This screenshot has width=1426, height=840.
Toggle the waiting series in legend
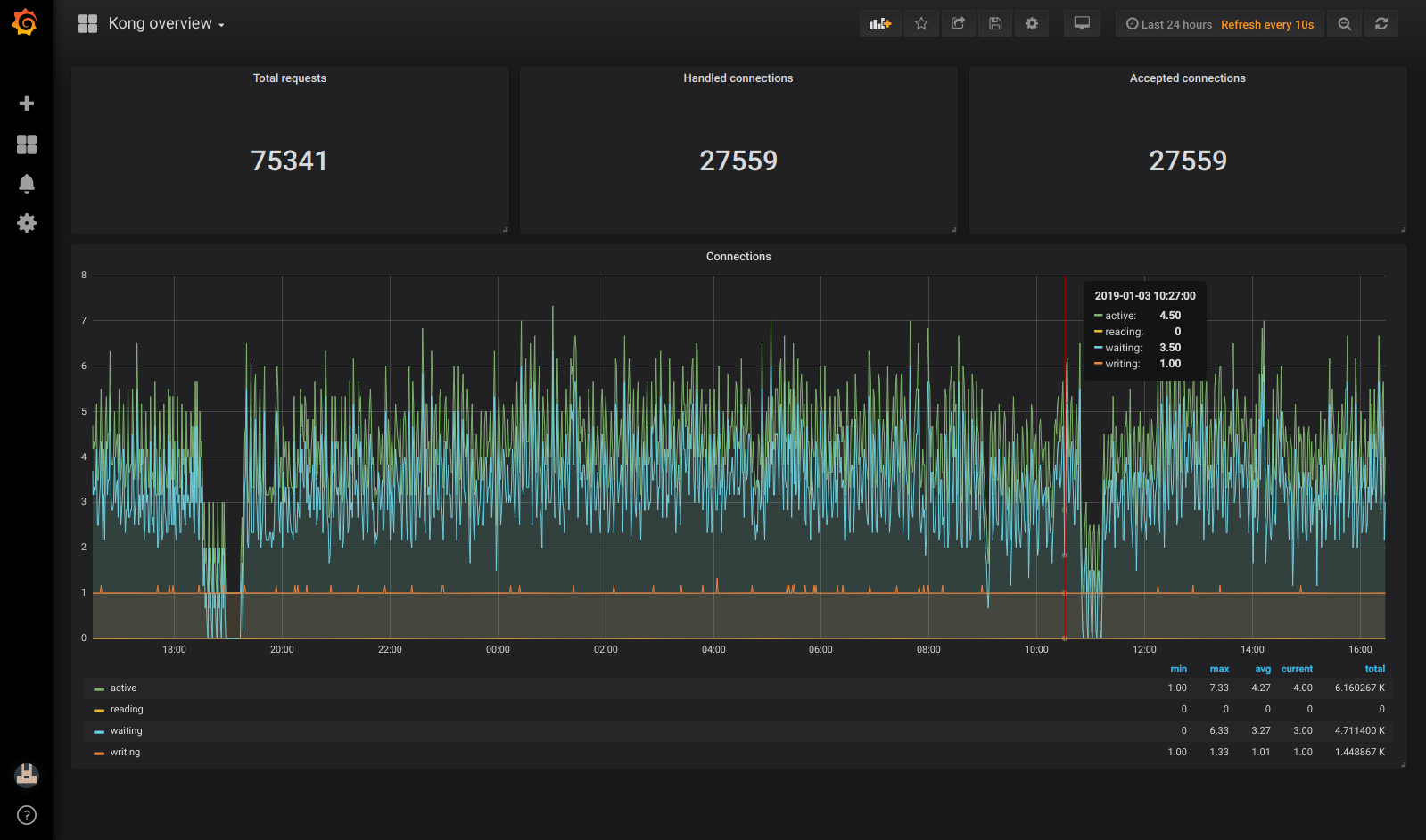pos(126,731)
